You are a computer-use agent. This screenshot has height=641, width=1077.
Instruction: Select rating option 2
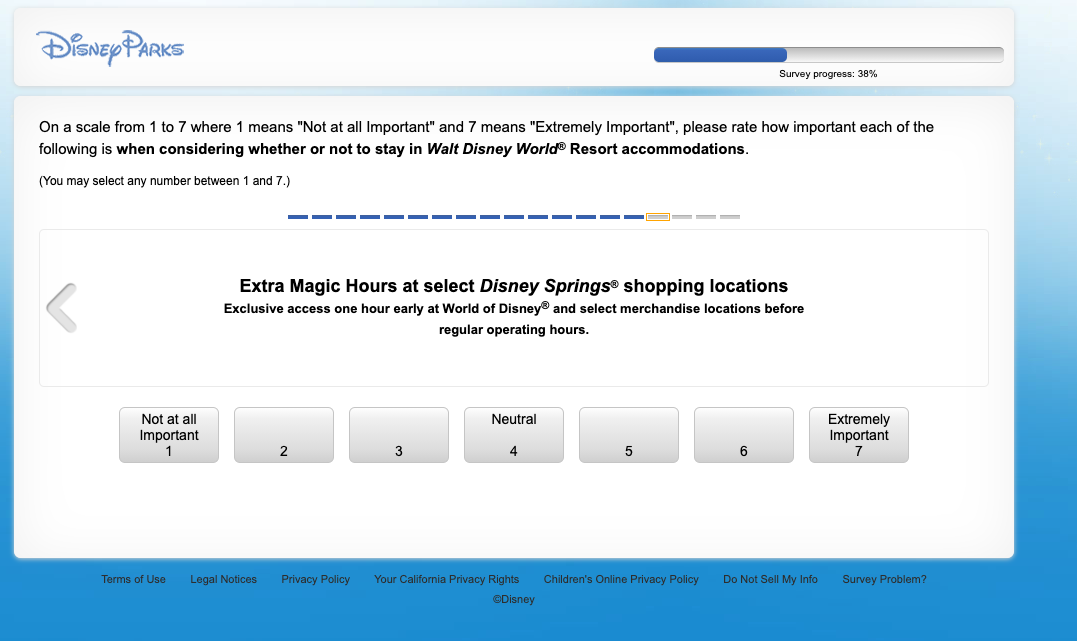[x=283, y=434]
